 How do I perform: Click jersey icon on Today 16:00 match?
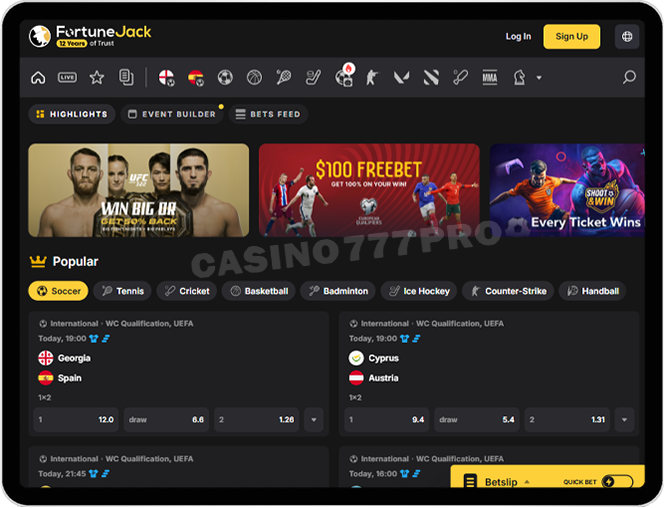pyautogui.click(x=404, y=474)
